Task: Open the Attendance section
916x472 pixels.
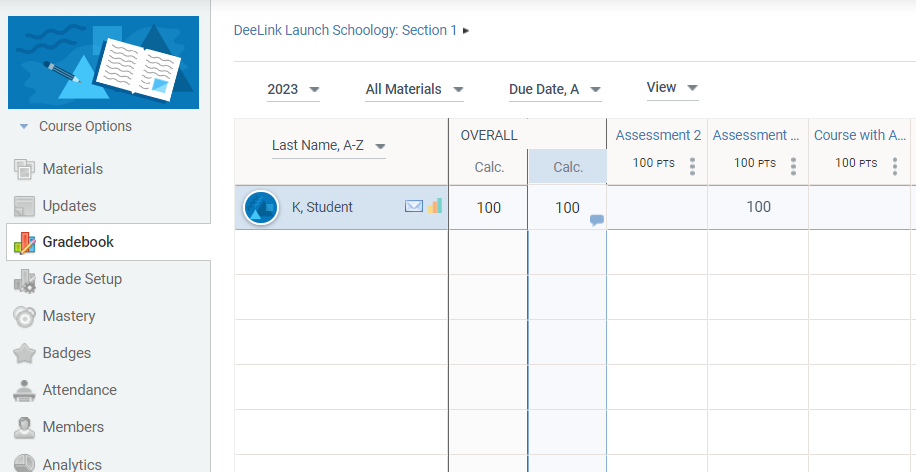Action: (79, 390)
